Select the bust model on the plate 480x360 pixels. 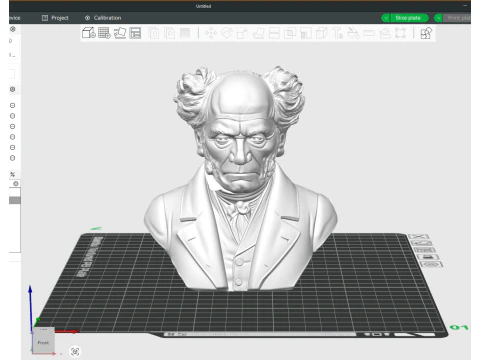[x=240, y=180]
